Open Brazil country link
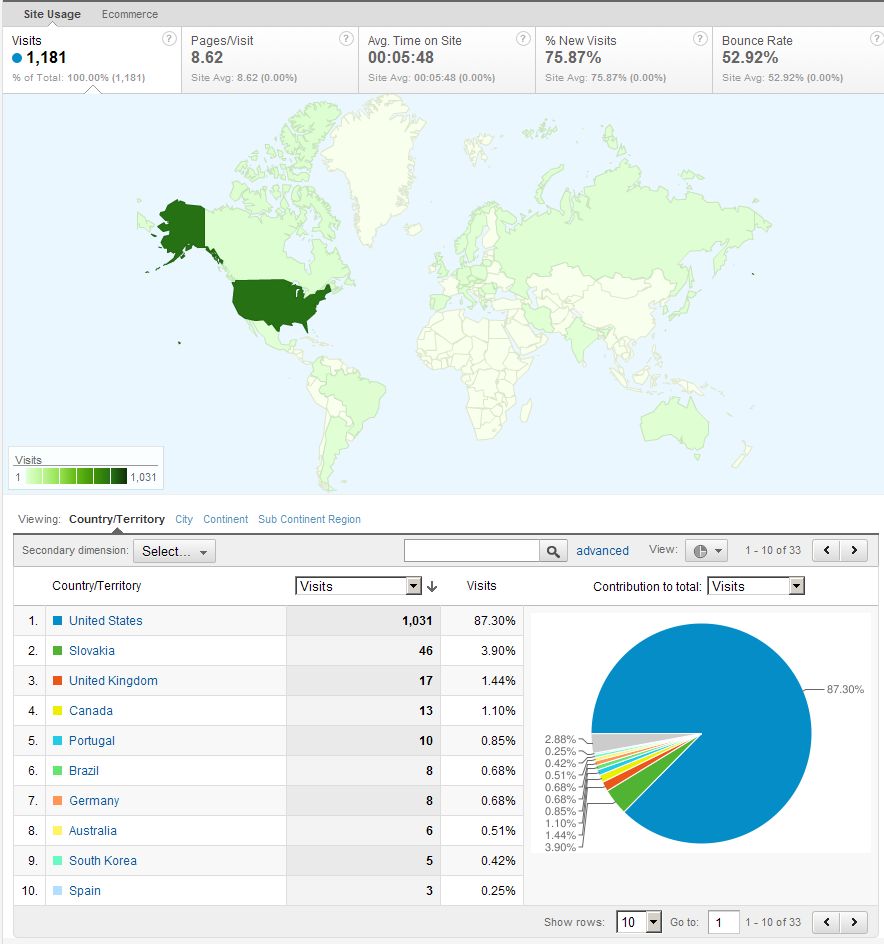The image size is (884, 944). [84, 771]
